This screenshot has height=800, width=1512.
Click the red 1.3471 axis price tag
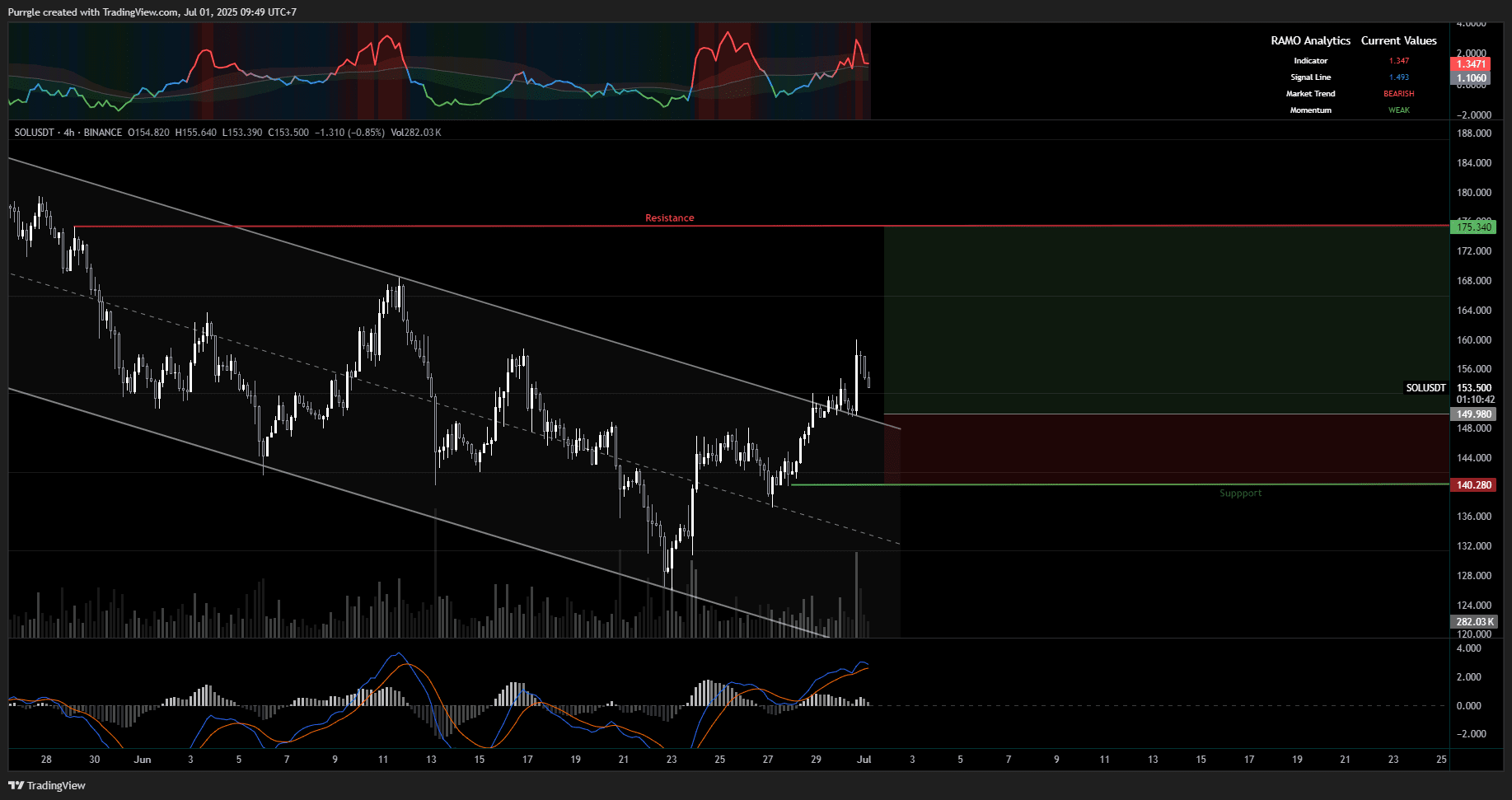(x=1471, y=64)
